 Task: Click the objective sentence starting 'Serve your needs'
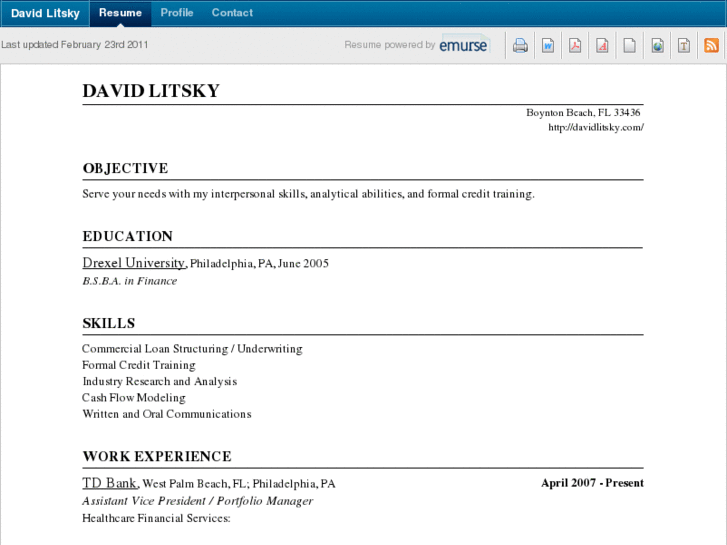click(x=308, y=194)
